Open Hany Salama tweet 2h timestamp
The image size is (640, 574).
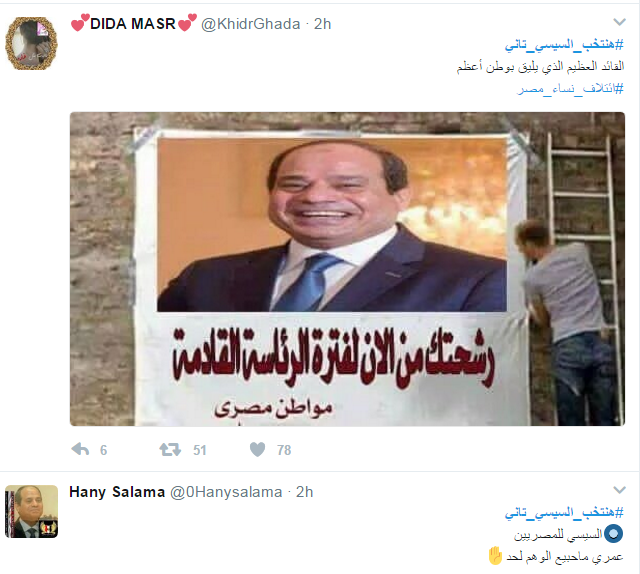coord(304,492)
